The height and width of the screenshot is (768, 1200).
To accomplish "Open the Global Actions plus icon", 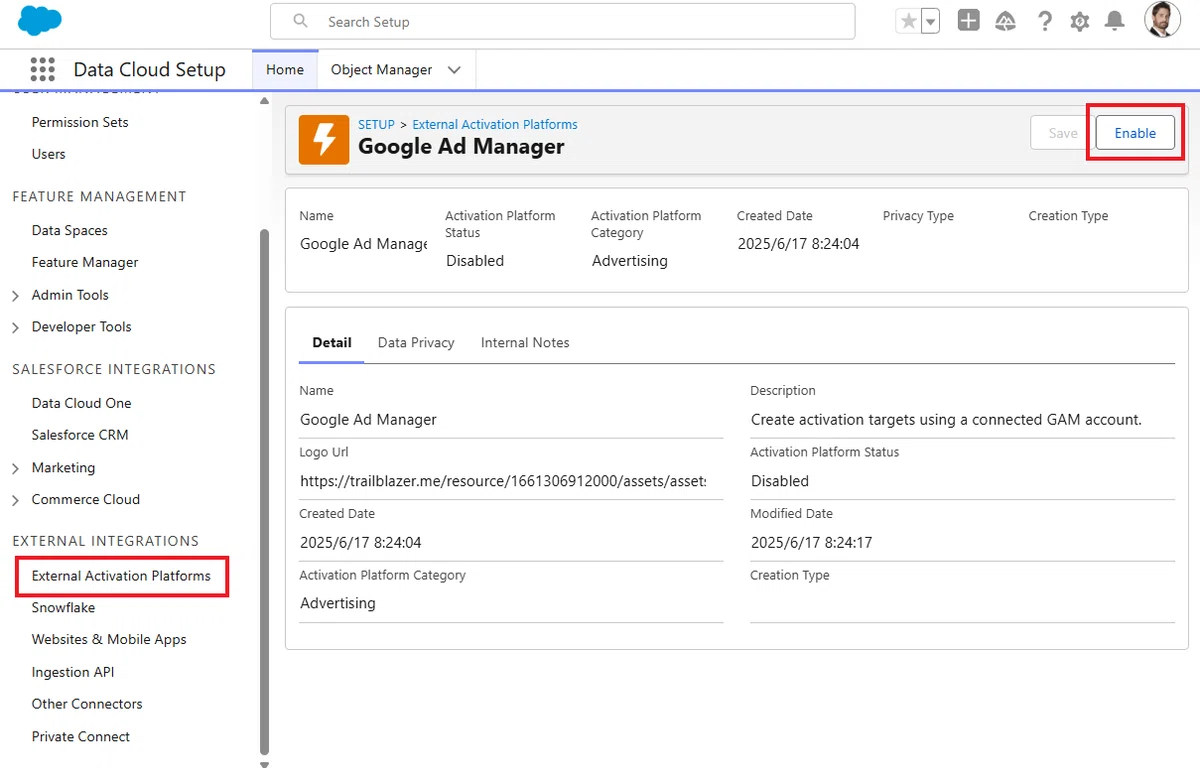I will click(968, 21).
